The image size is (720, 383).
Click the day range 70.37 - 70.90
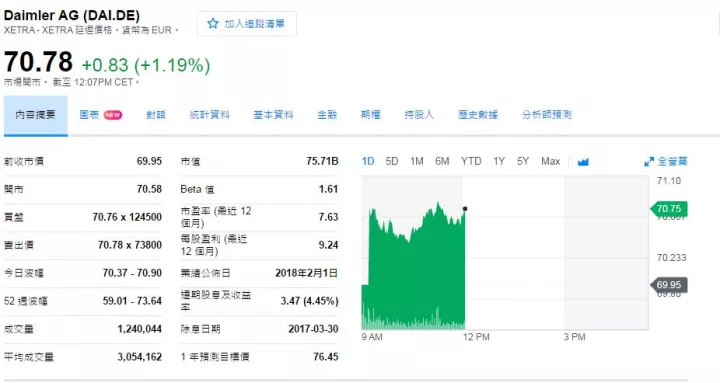[x=132, y=273]
